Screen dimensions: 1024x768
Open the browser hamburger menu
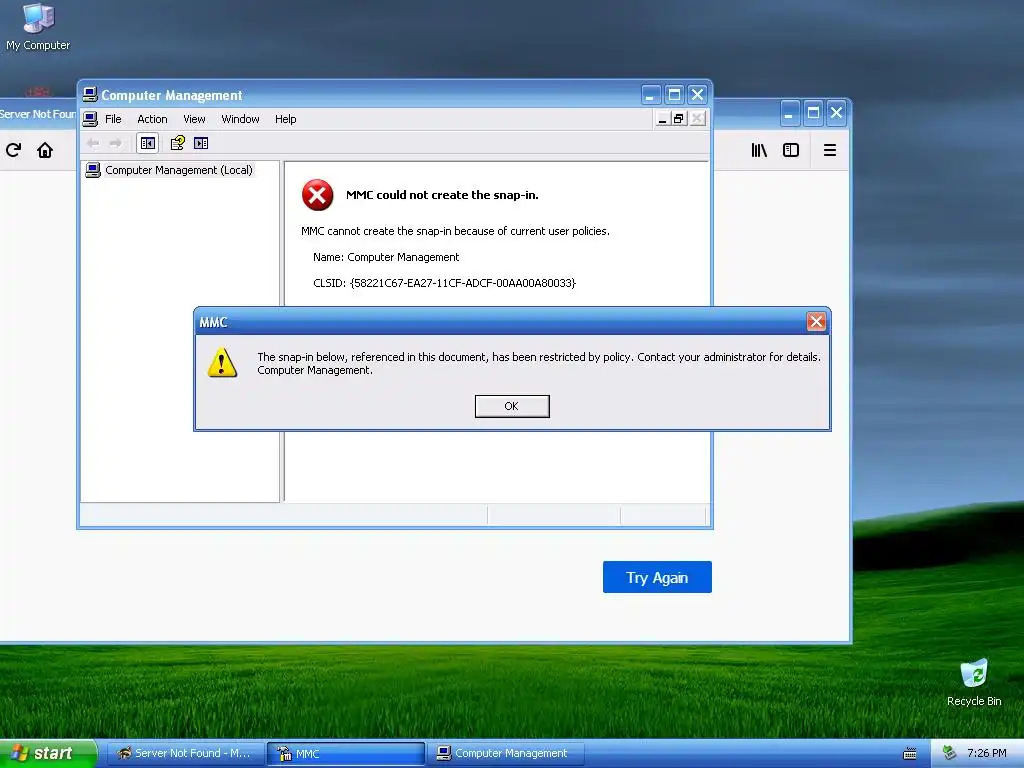tap(830, 150)
